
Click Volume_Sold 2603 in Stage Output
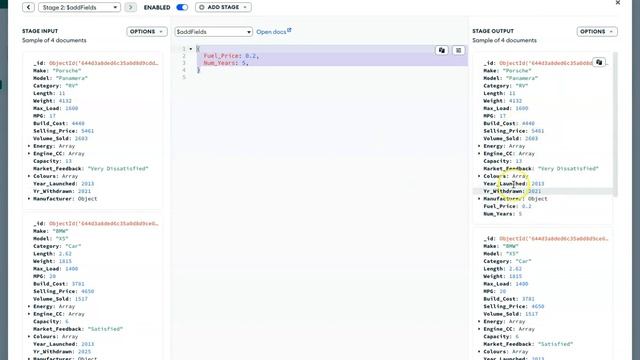[x=511, y=138]
